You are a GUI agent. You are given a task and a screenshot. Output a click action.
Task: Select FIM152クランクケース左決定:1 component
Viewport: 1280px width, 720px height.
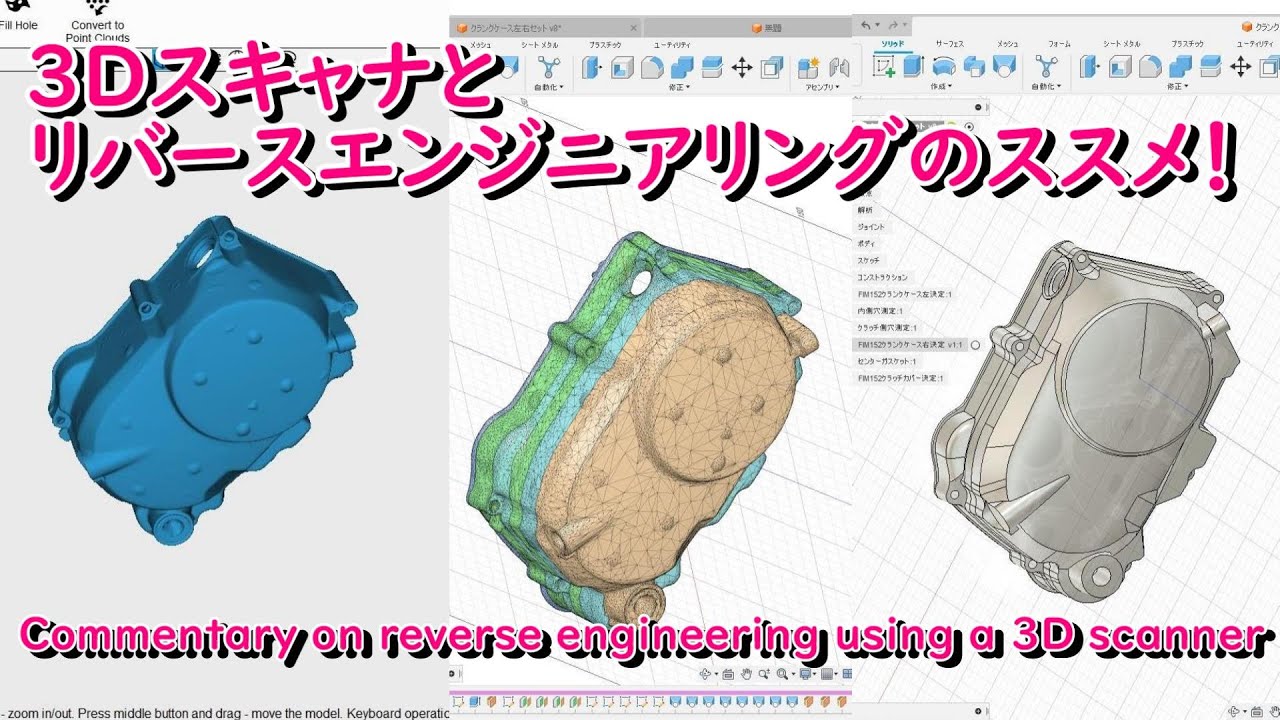click(x=905, y=294)
